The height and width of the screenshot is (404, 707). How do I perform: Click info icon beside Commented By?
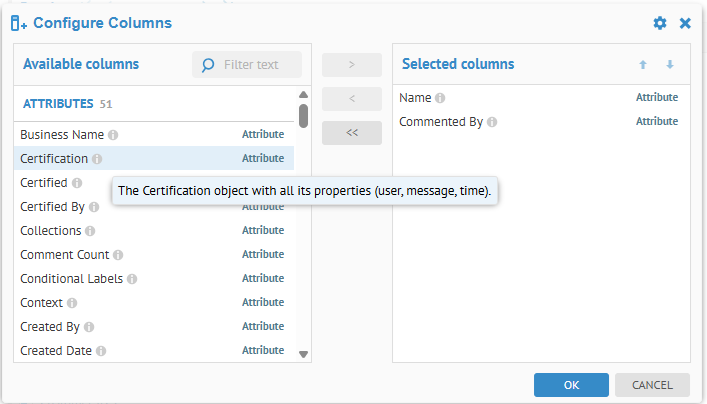coord(492,122)
